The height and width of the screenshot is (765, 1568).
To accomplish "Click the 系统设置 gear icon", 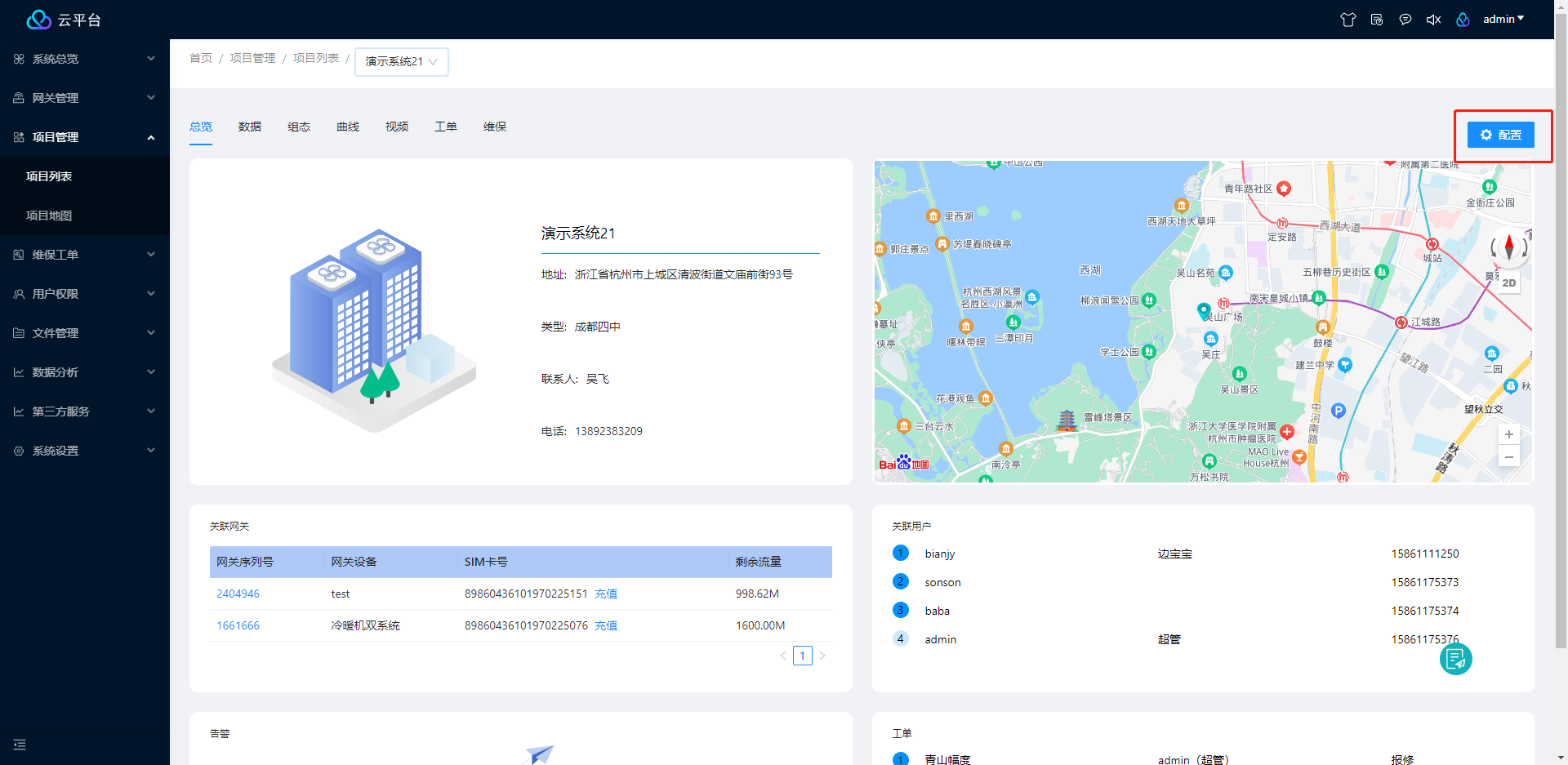I will [x=19, y=451].
